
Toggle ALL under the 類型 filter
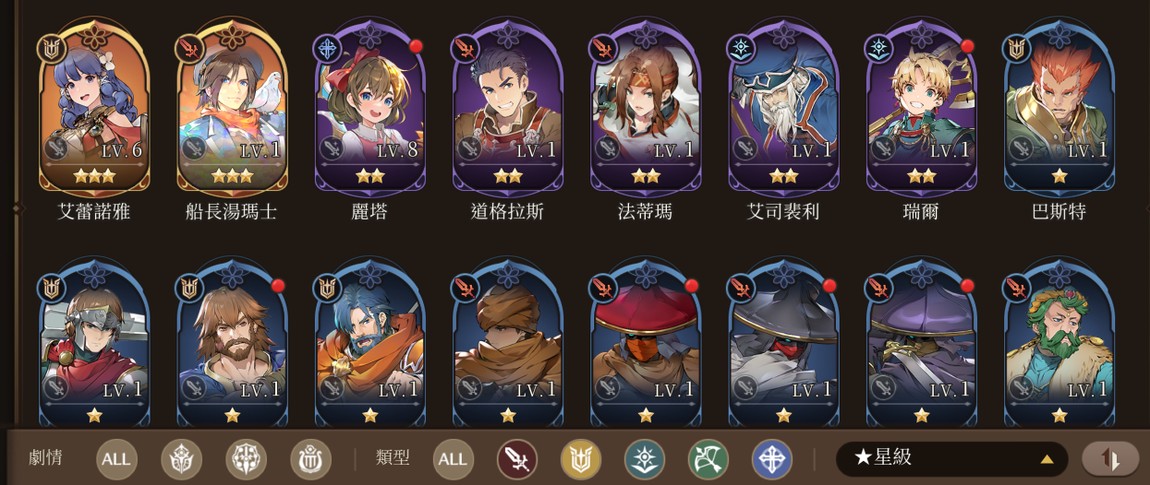point(453,459)
